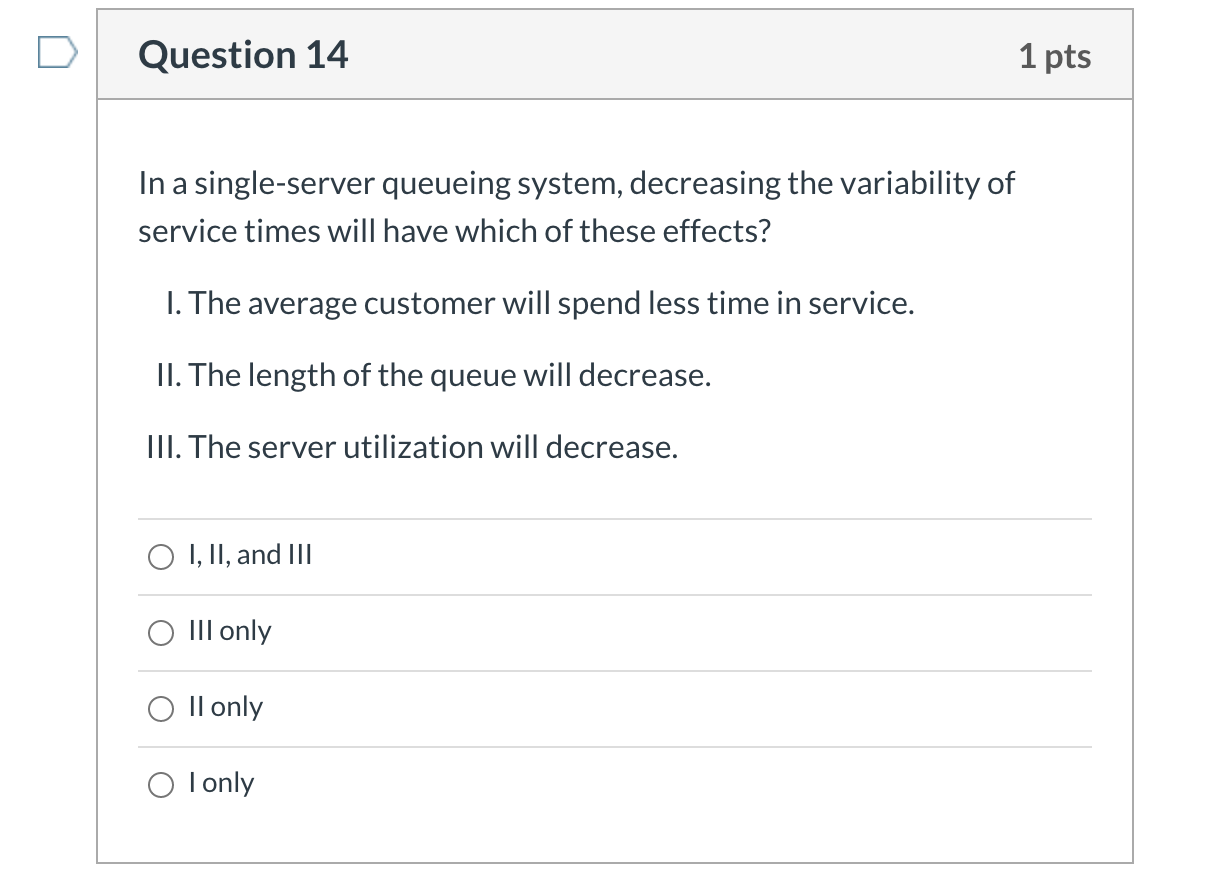Click statement III about server utilization
Image resolution: width=1232 pixels, height=896 pixels.
[409, 447]
